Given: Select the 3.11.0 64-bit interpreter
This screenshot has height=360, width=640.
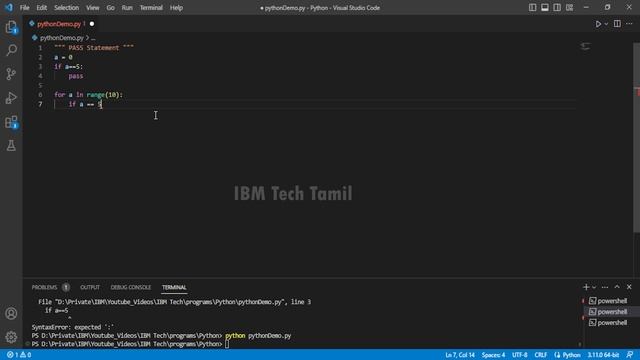Looking at the screenshot, I should point(603,355).
